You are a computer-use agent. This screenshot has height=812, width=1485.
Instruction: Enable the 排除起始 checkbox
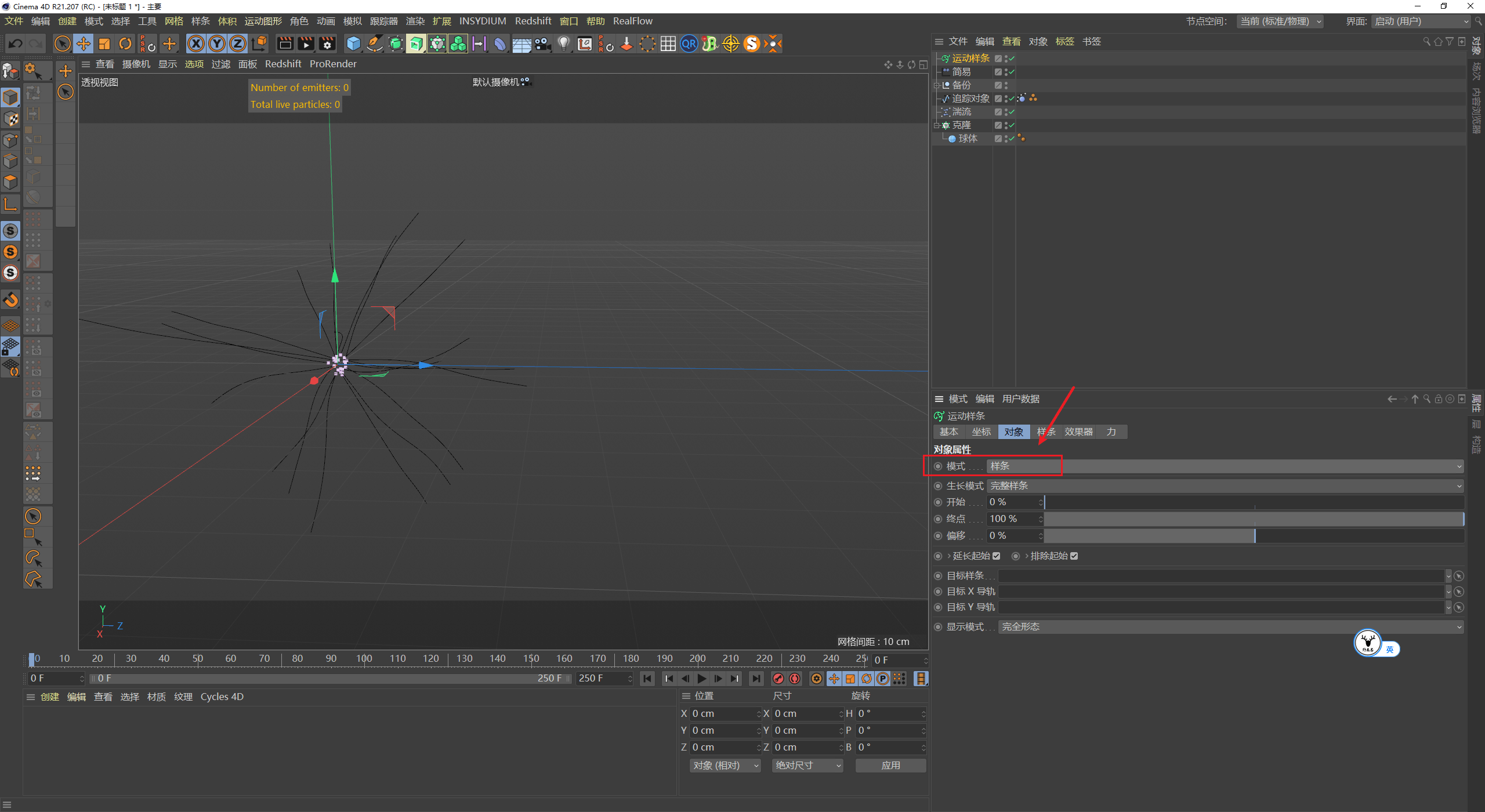click(1074, 556)
